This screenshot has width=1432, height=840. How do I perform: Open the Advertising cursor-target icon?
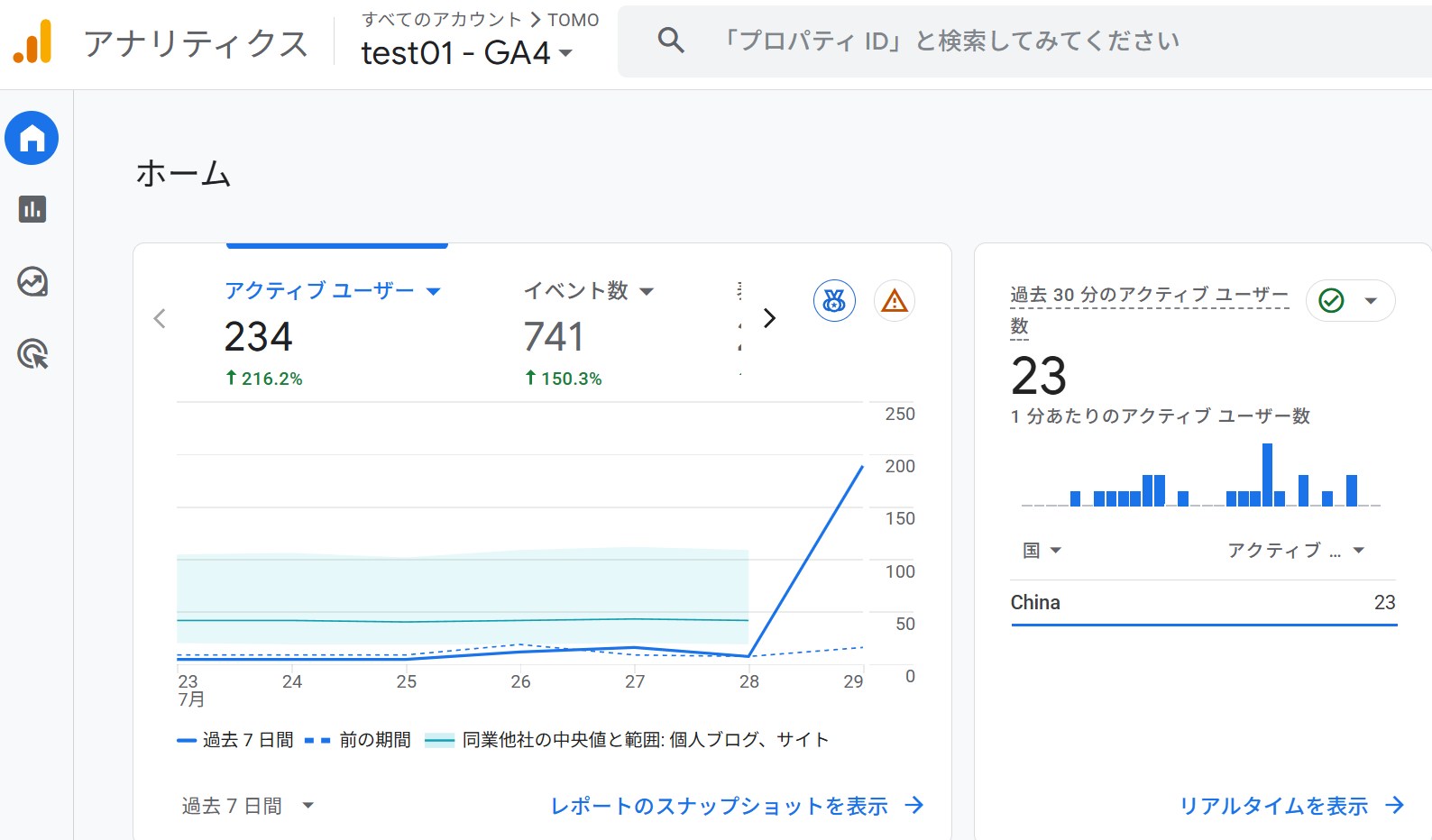33,354
